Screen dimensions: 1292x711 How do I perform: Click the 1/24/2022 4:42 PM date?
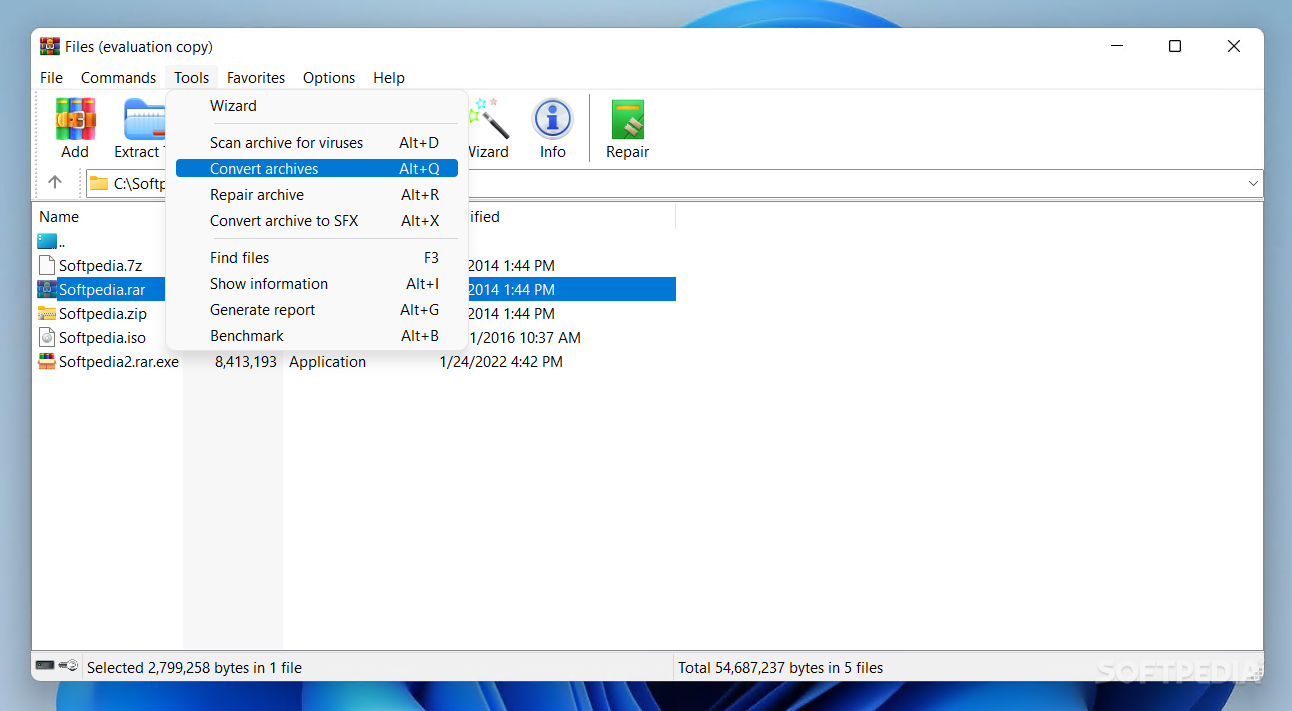coord(501,361)
